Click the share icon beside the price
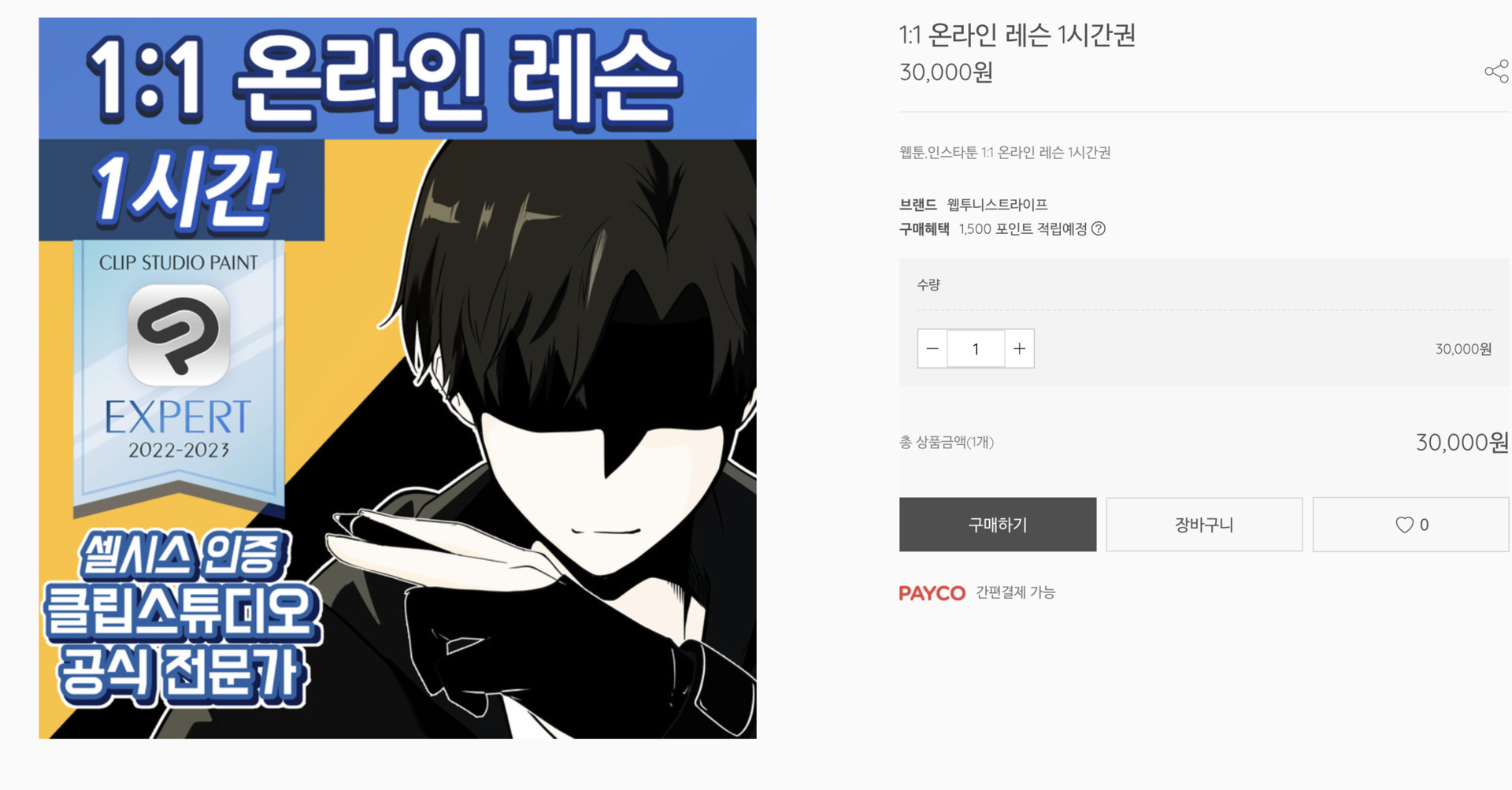Image resolution: width=1512 pixels, height=790 pixels. tap(1496, 72)
